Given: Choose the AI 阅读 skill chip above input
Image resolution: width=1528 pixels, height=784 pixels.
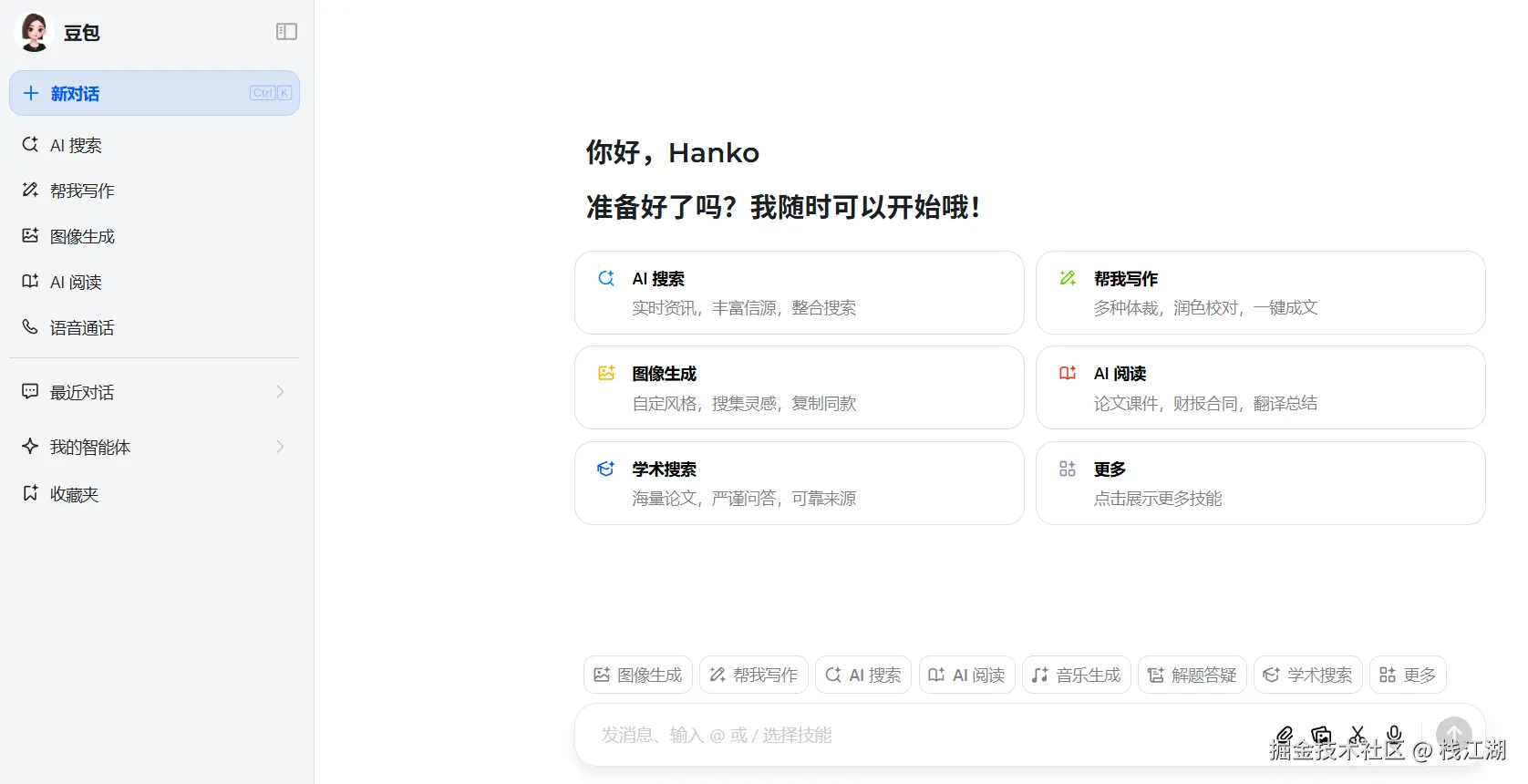Looking at the screenshot, I should [x=967, y=675].
